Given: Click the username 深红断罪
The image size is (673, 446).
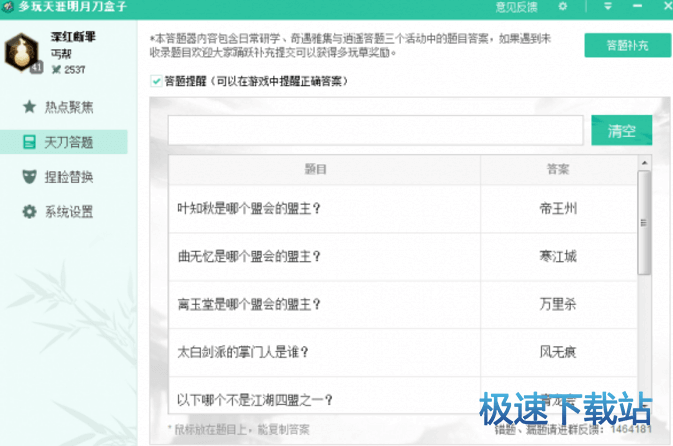Looking at the screenshot, I should point(73,37).
